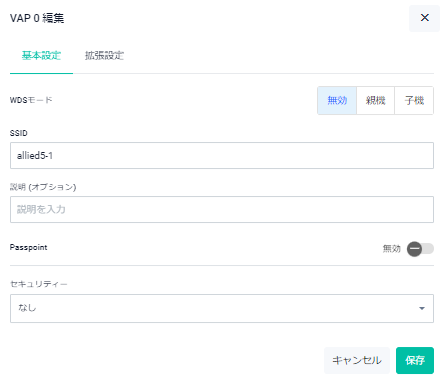Open the 拡張設定 tab
443x379 pixels.
pyautogui.click(x=104, y=55)
